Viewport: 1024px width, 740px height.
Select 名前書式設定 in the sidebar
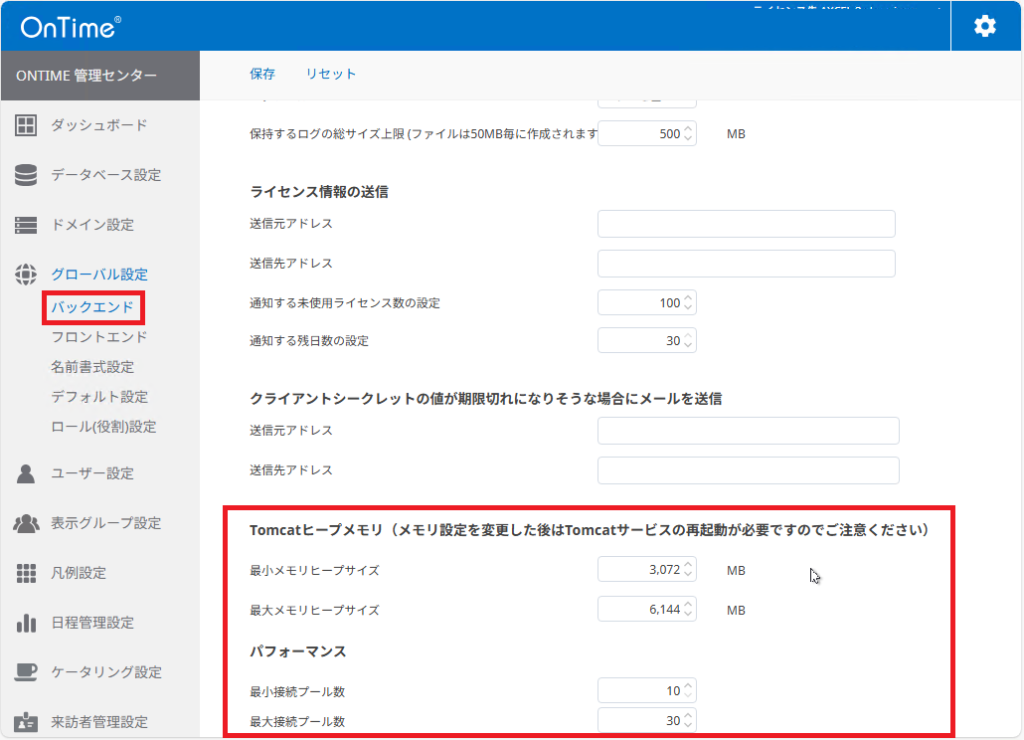(92, 367)
